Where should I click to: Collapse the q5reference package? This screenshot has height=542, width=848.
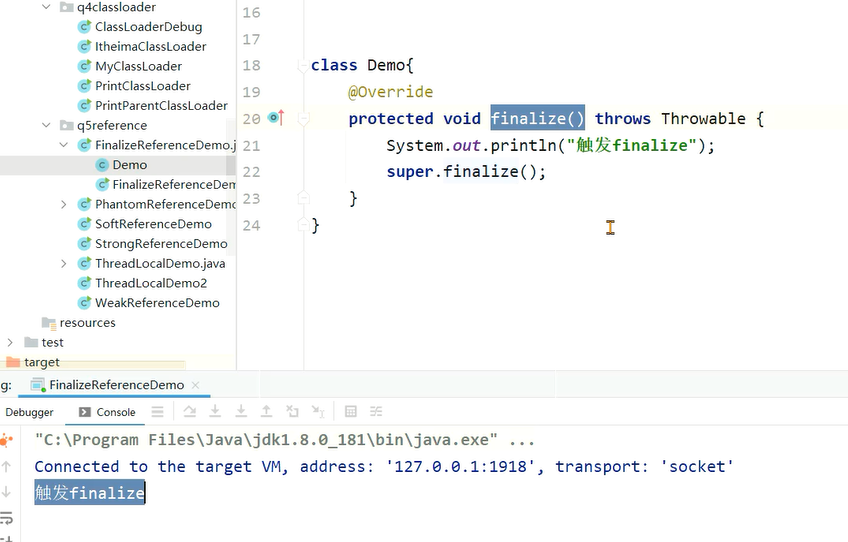pos(47,125)
